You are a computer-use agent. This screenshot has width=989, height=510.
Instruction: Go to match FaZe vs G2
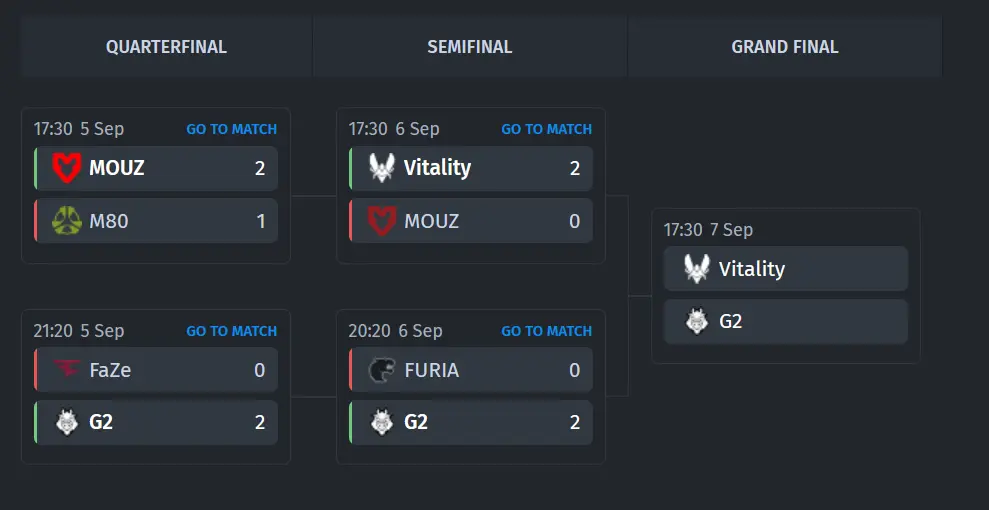pyautogui.click(x=231, y=331)
